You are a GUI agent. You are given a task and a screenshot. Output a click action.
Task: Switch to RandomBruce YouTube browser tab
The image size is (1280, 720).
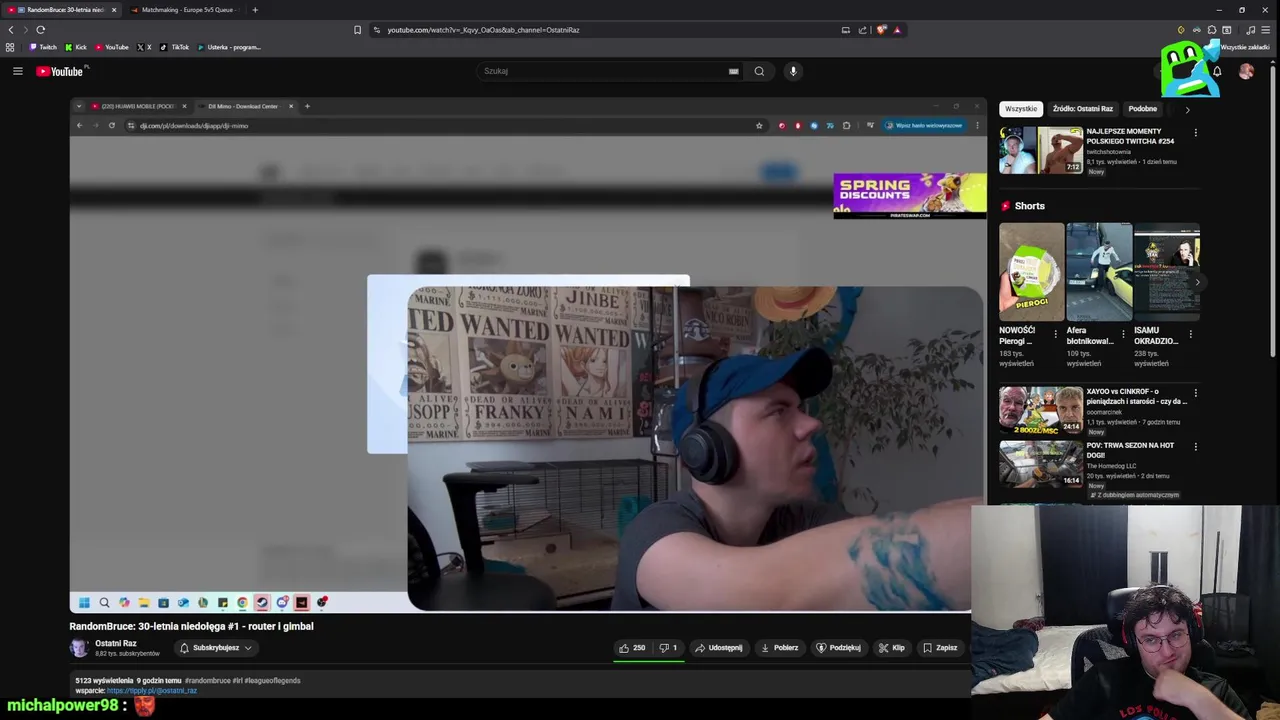pos(62,10)
